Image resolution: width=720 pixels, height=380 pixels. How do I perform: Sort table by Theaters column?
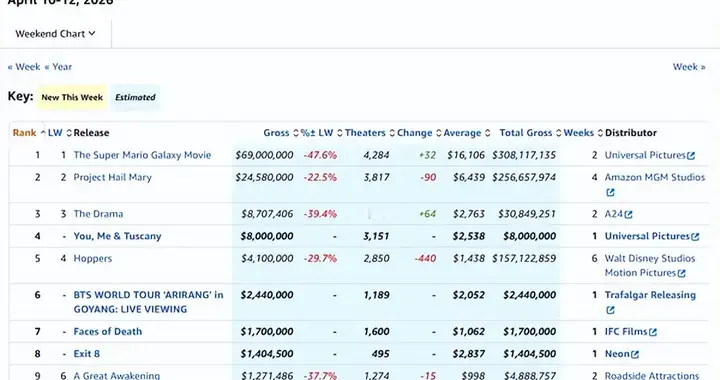(x=370, y=133)
